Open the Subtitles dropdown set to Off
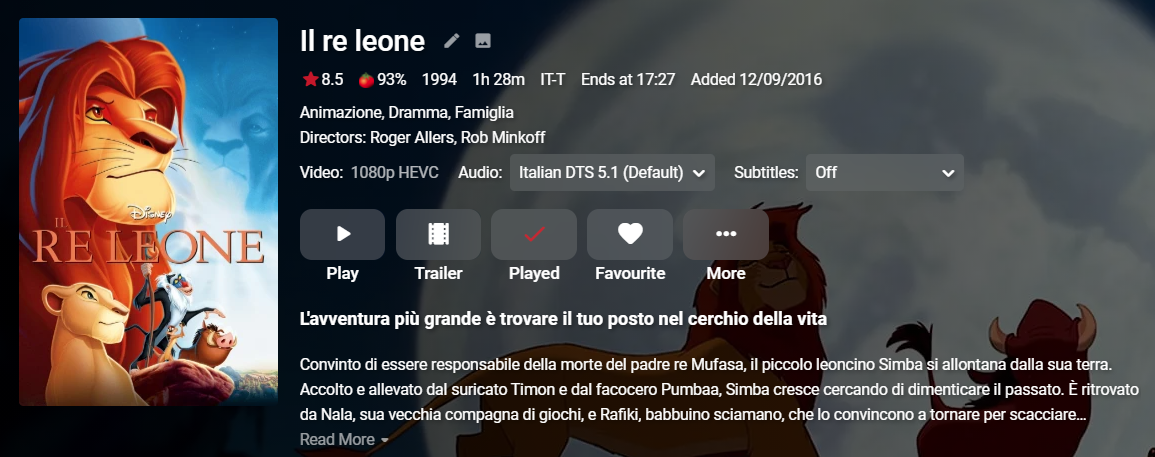The width and height of the screenshot is (1155, 457). (x=884, y=172)
